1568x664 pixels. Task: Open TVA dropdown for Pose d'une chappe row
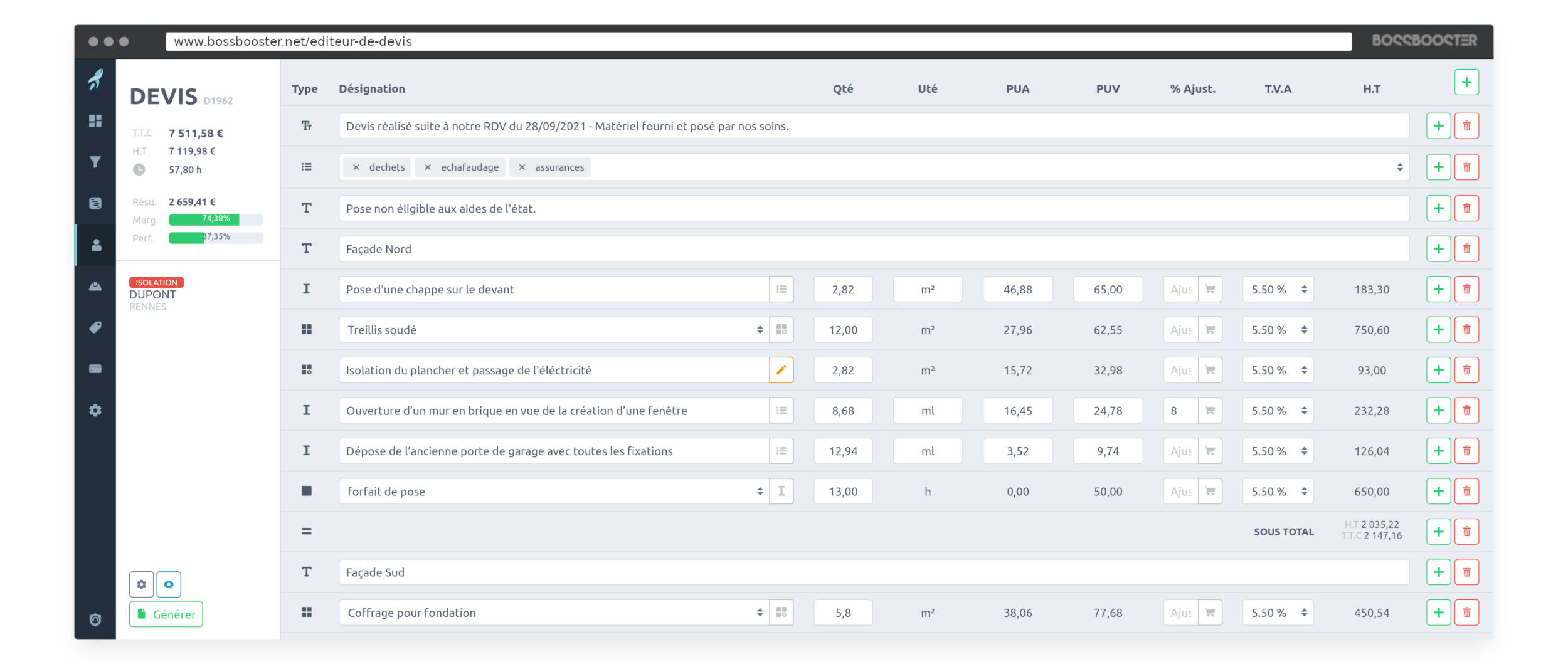[x=1278, y=289]
